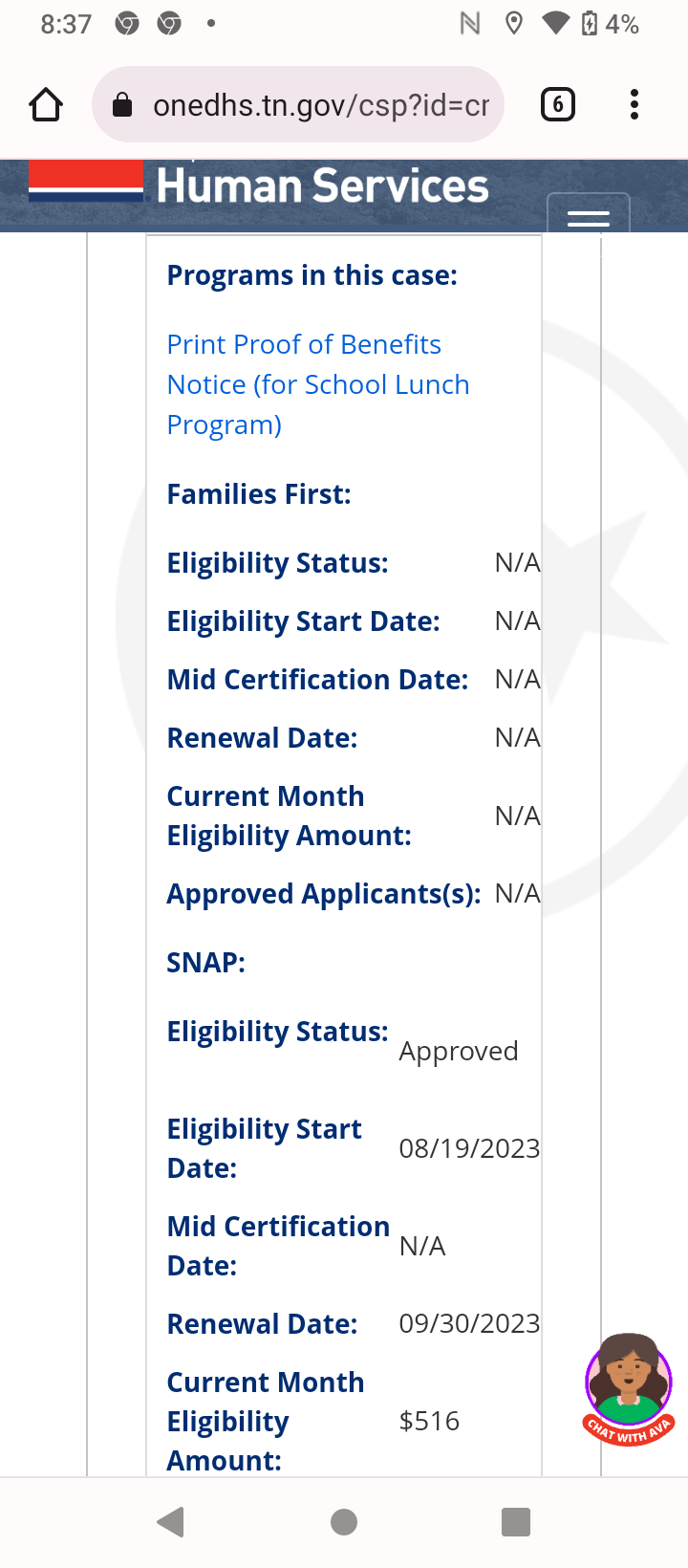This screenshot has width=688, height=1568.
Task: Tap the location icon in status bar
Action: click(x=514, y=23)
